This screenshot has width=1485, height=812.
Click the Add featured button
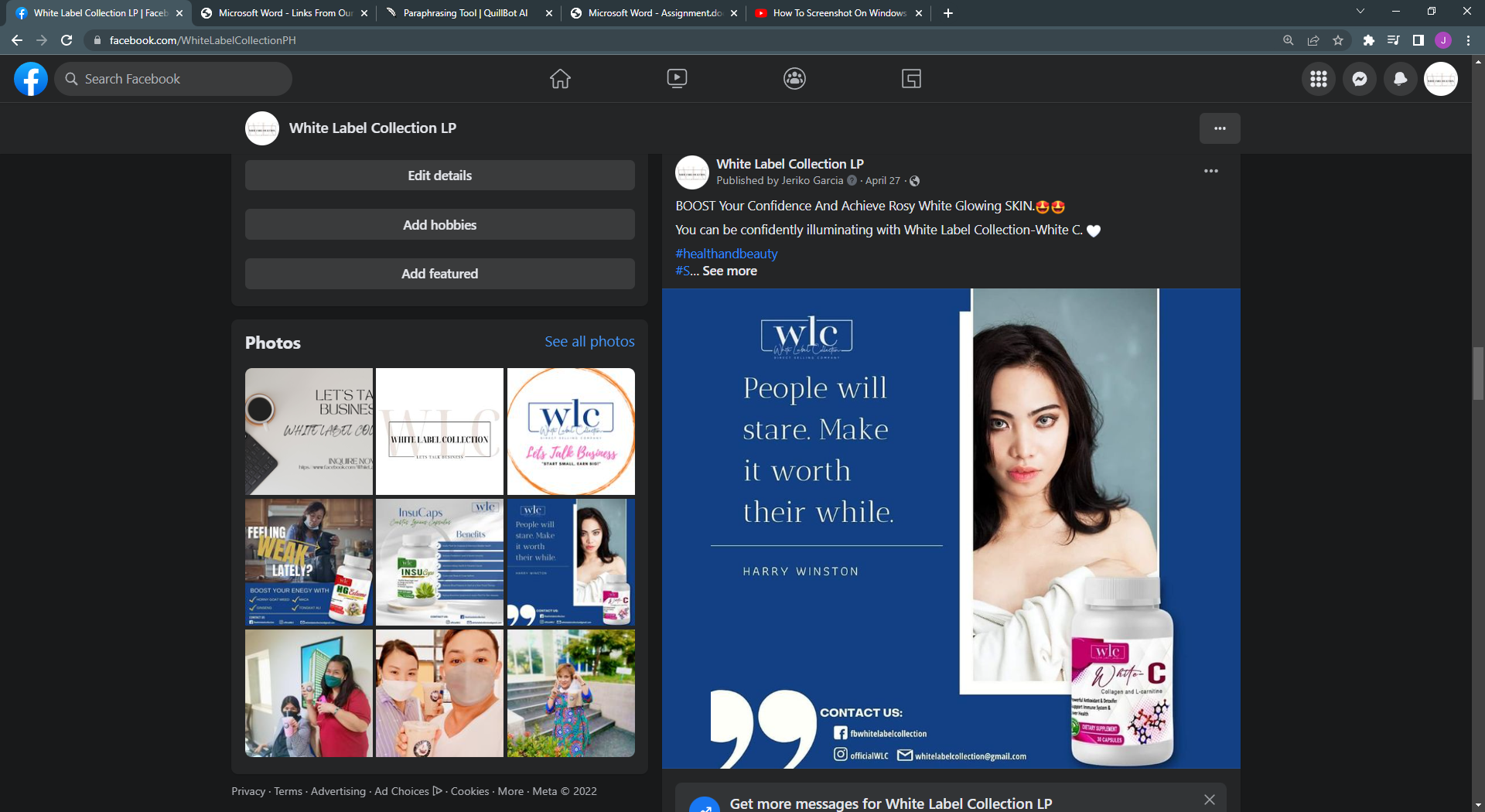pos(440,274)
